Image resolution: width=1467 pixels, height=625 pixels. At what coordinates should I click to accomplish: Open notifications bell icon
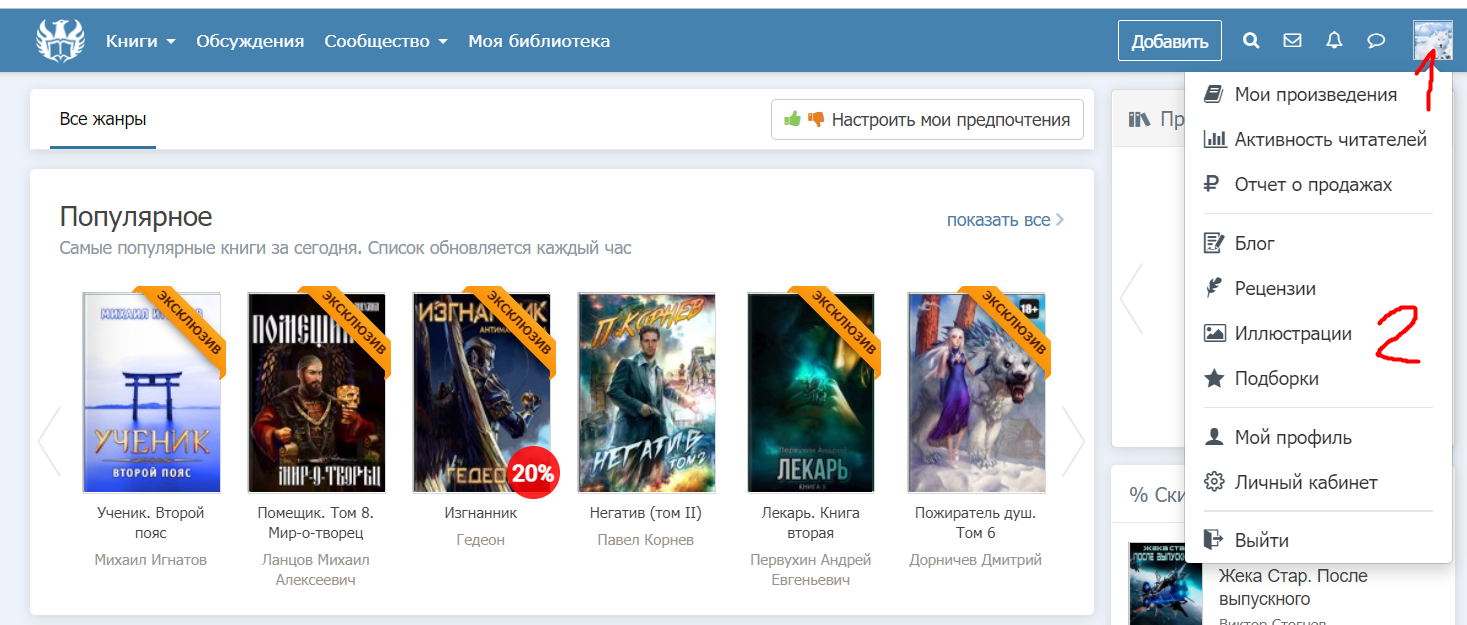pos(1334,41)
